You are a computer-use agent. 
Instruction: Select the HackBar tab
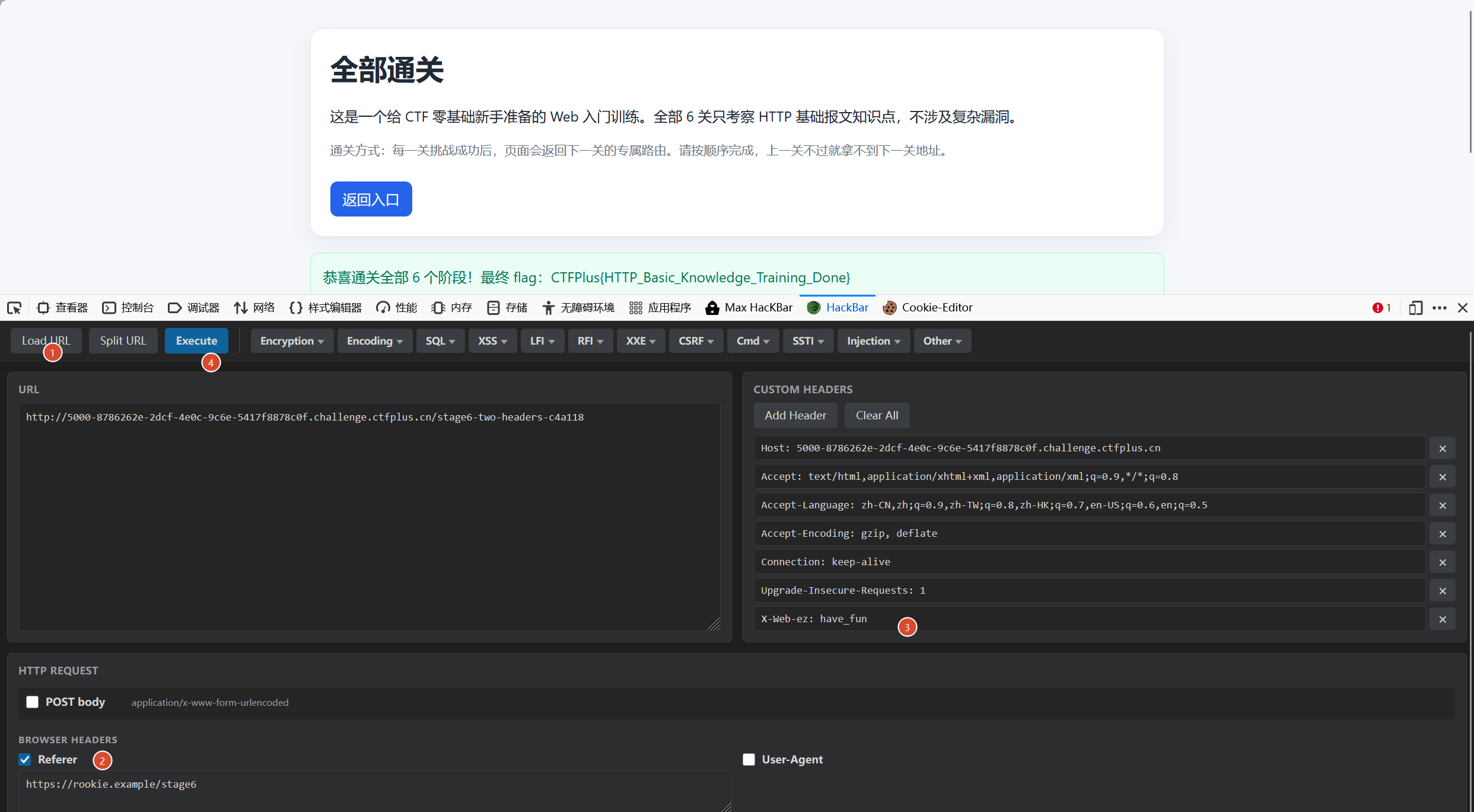point(838,308)
